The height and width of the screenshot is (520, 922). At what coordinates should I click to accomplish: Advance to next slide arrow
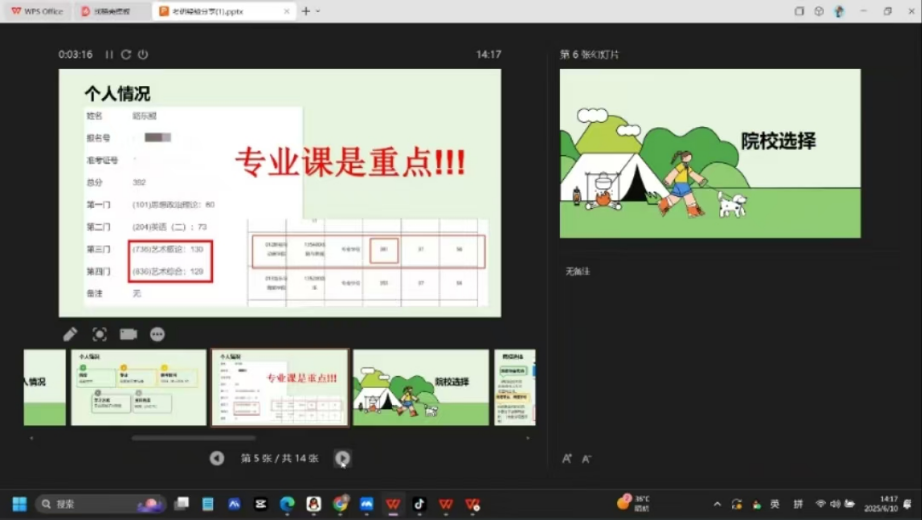tap(342, 458)
